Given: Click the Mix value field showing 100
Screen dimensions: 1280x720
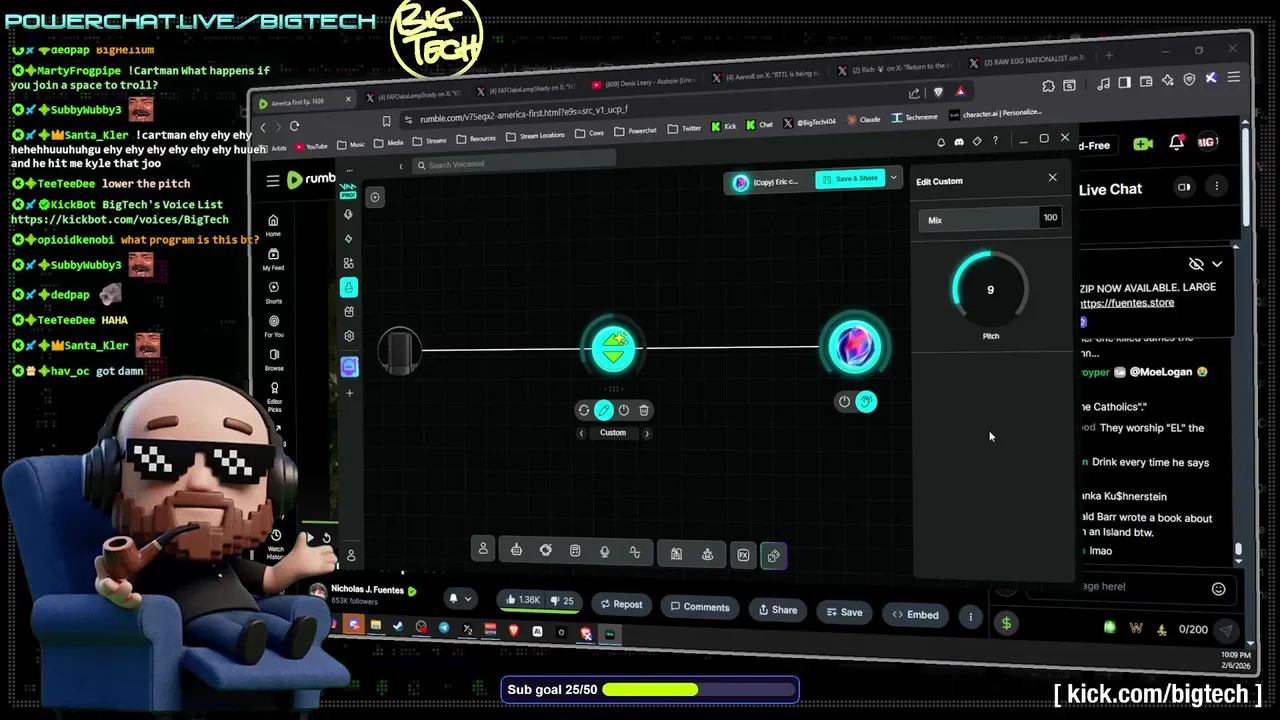Looking at the screenshot, I should pos(1050,218).
